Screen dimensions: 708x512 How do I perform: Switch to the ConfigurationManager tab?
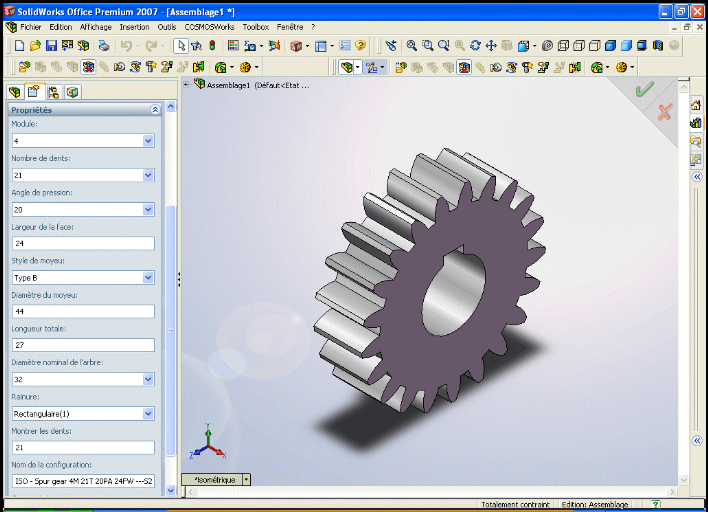coord(53,92)
